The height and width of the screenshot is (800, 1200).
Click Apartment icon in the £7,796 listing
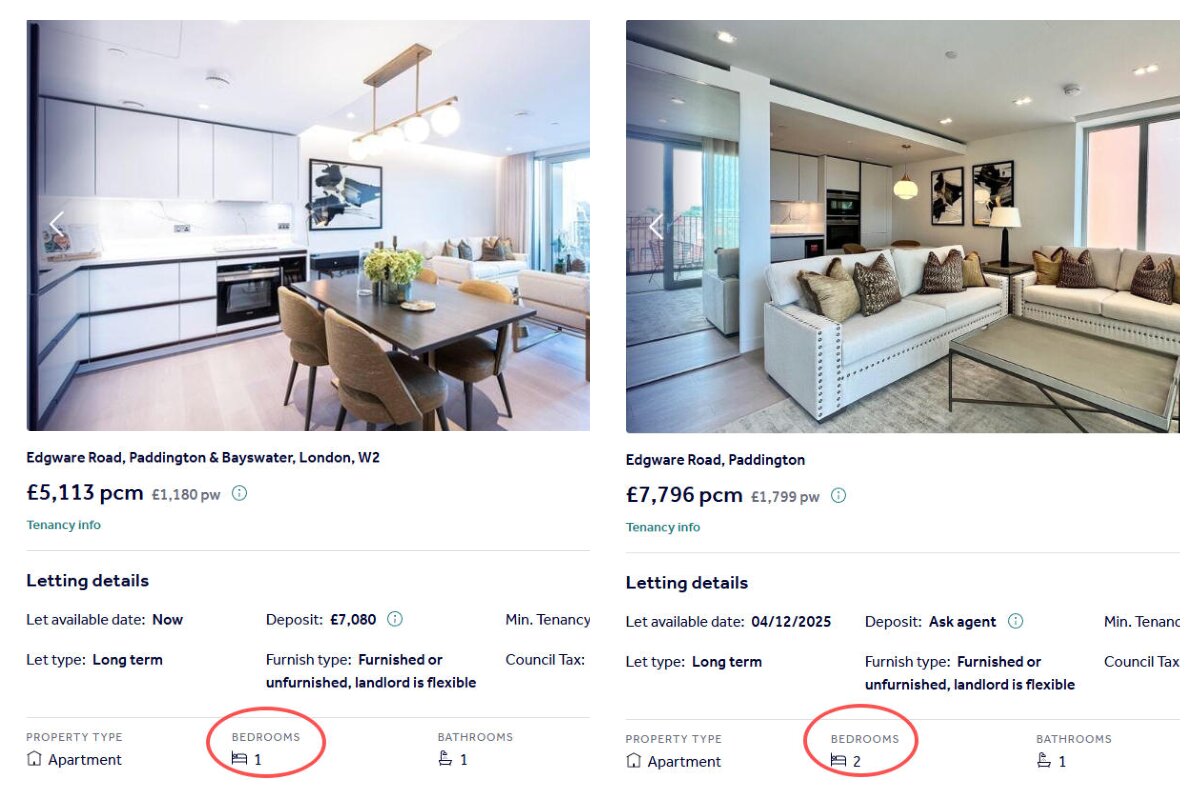point(633,761)
